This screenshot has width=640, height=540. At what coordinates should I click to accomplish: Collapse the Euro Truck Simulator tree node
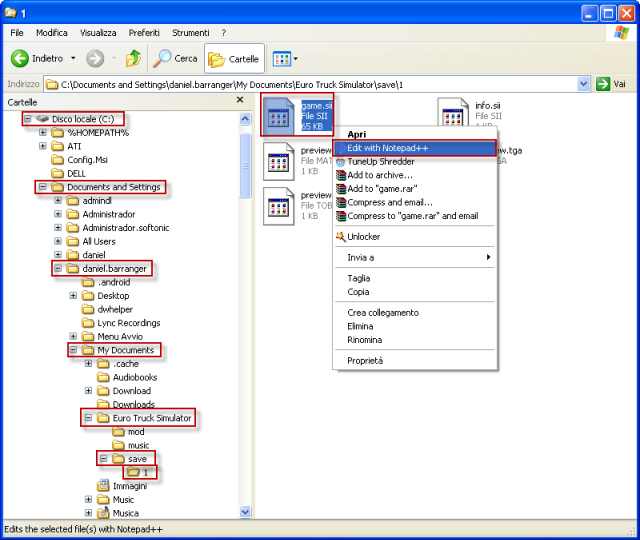pyautogui.click(x=88, y=418)
